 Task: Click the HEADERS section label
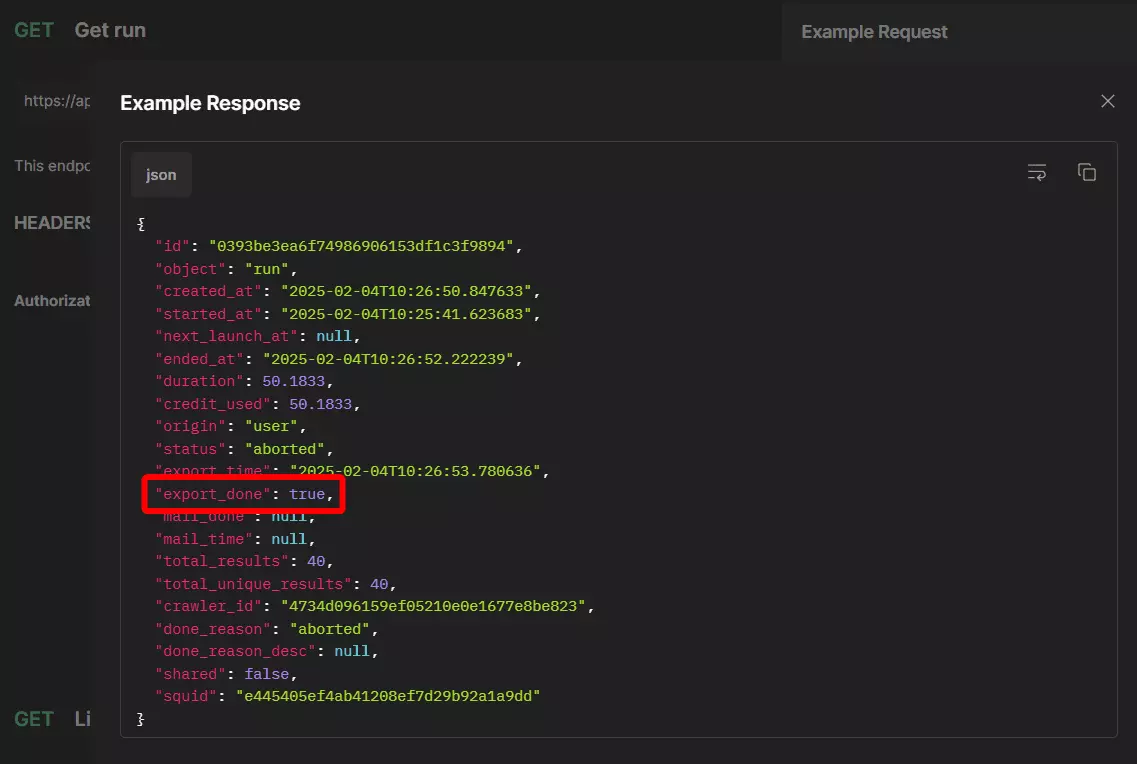(x=52, y=222)
